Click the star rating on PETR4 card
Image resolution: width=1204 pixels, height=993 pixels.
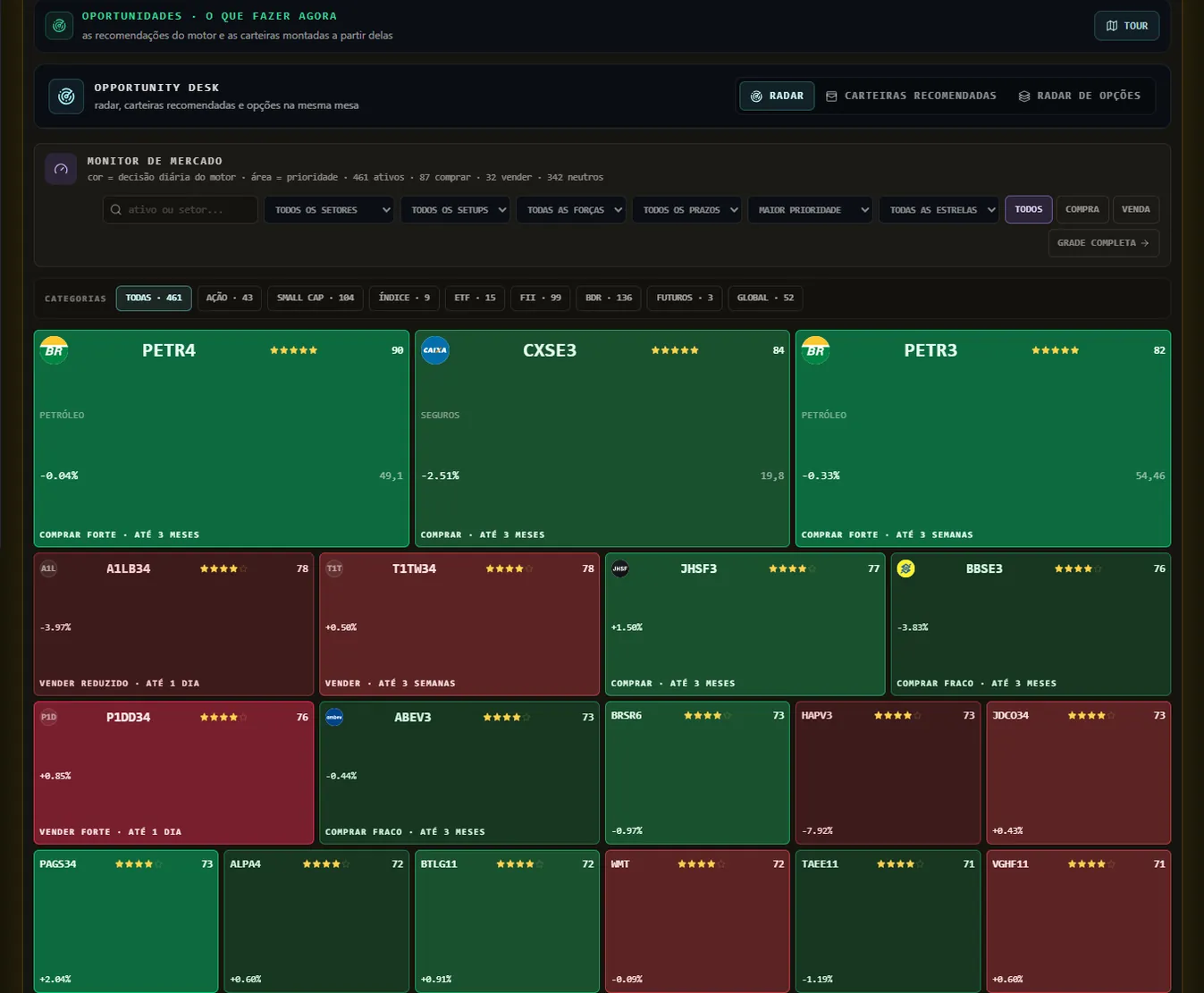click(x=294, y=350)
